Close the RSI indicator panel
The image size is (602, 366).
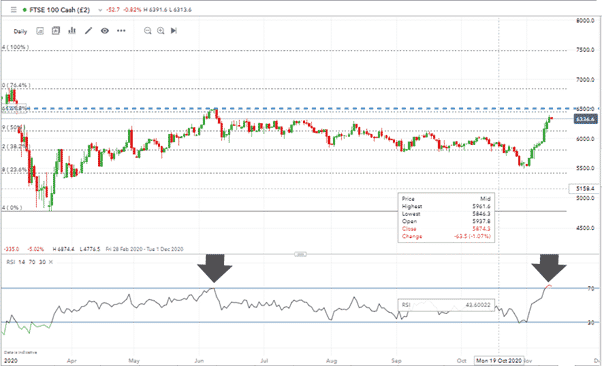point(51,262)
